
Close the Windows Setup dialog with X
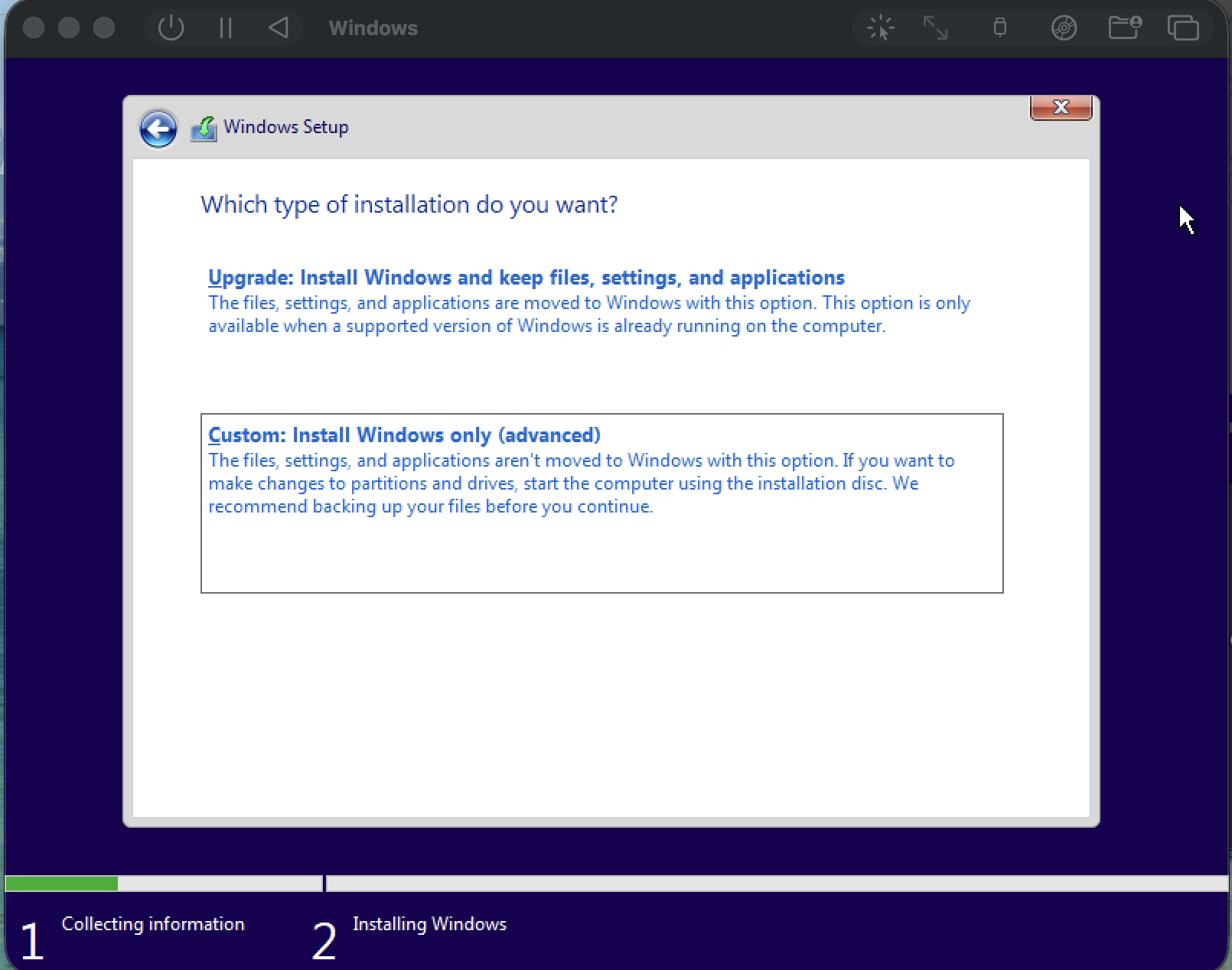(1061, 109)
